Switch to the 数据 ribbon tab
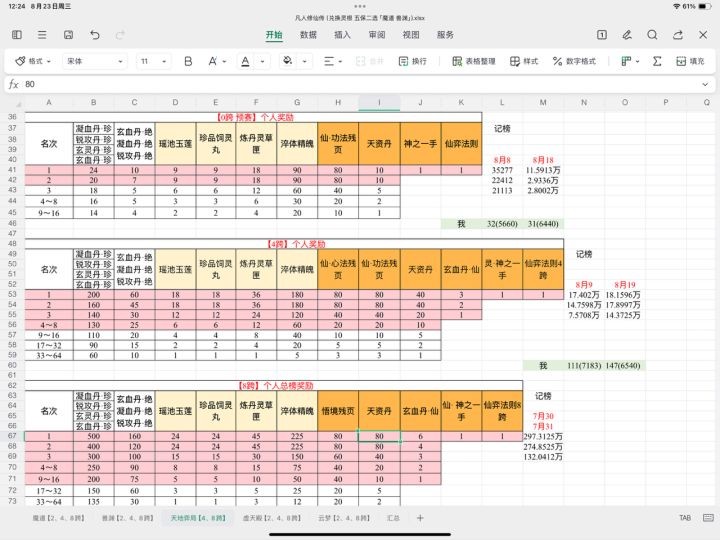This screenshot has height=540, width=720. (x=308, y=34)
